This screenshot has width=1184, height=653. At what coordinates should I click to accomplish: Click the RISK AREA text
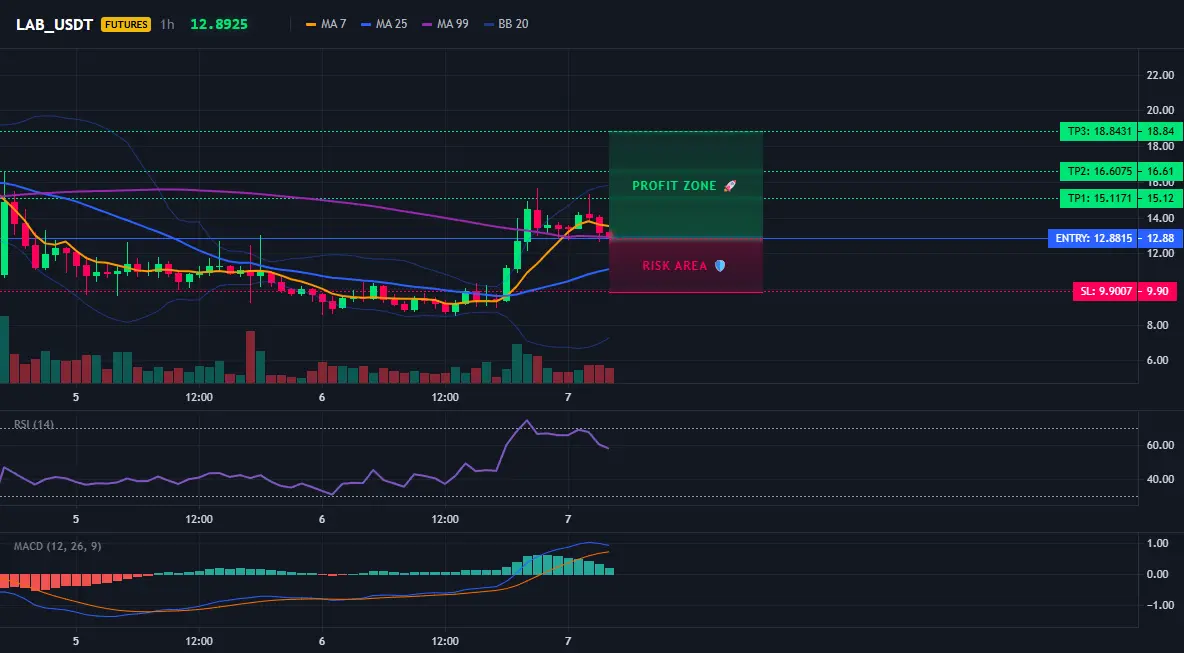point(675,266)
